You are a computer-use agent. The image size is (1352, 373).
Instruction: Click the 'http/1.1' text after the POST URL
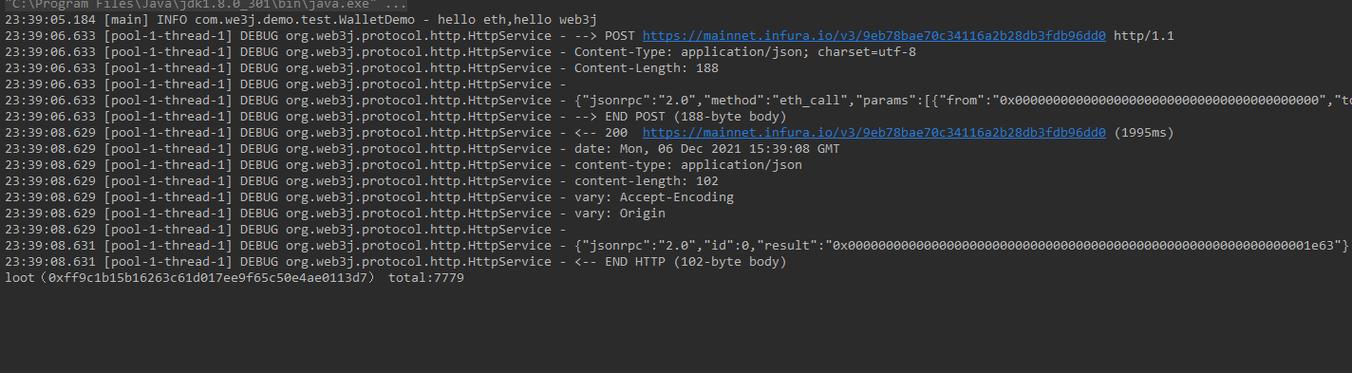tap(1144, 36)
